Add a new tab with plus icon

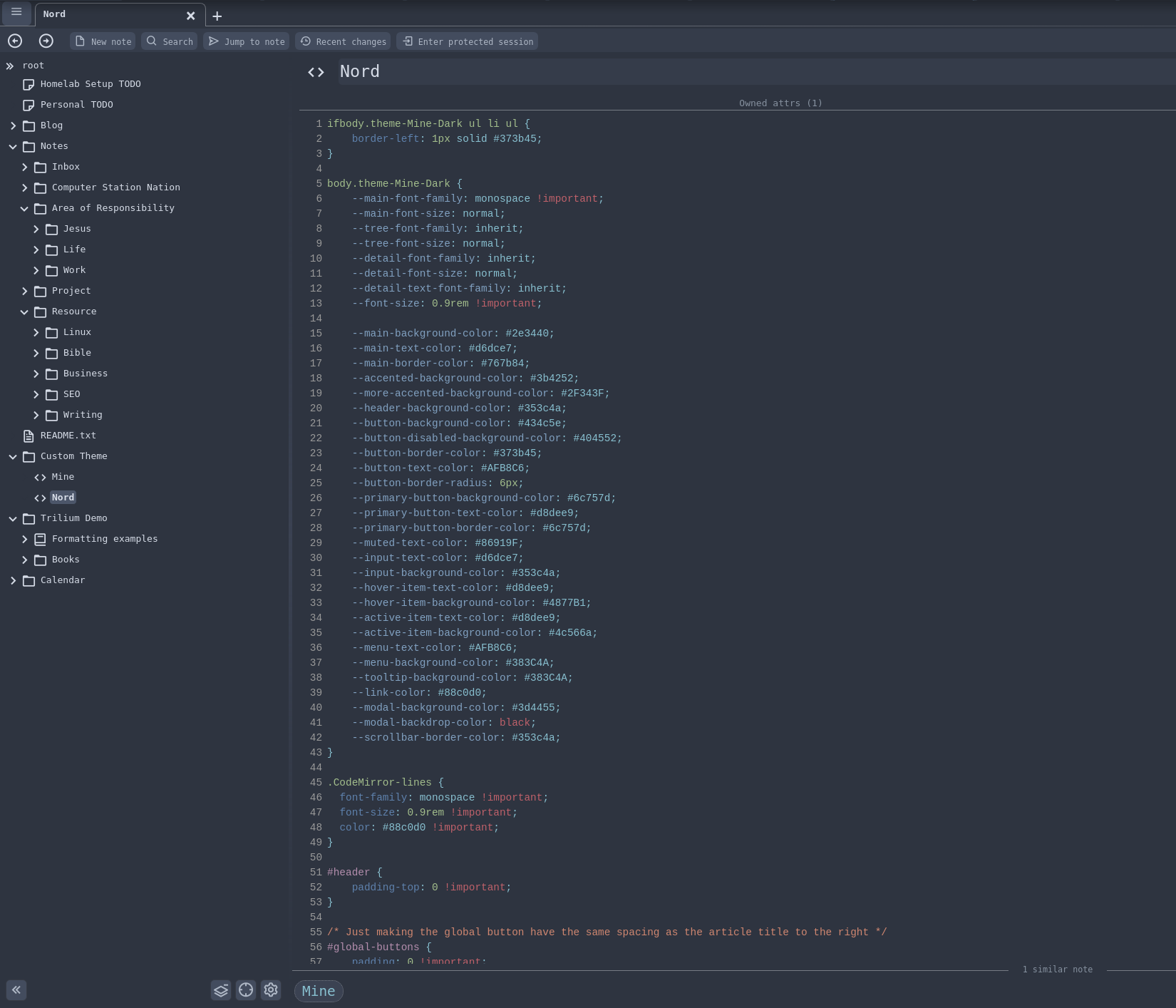217,16
